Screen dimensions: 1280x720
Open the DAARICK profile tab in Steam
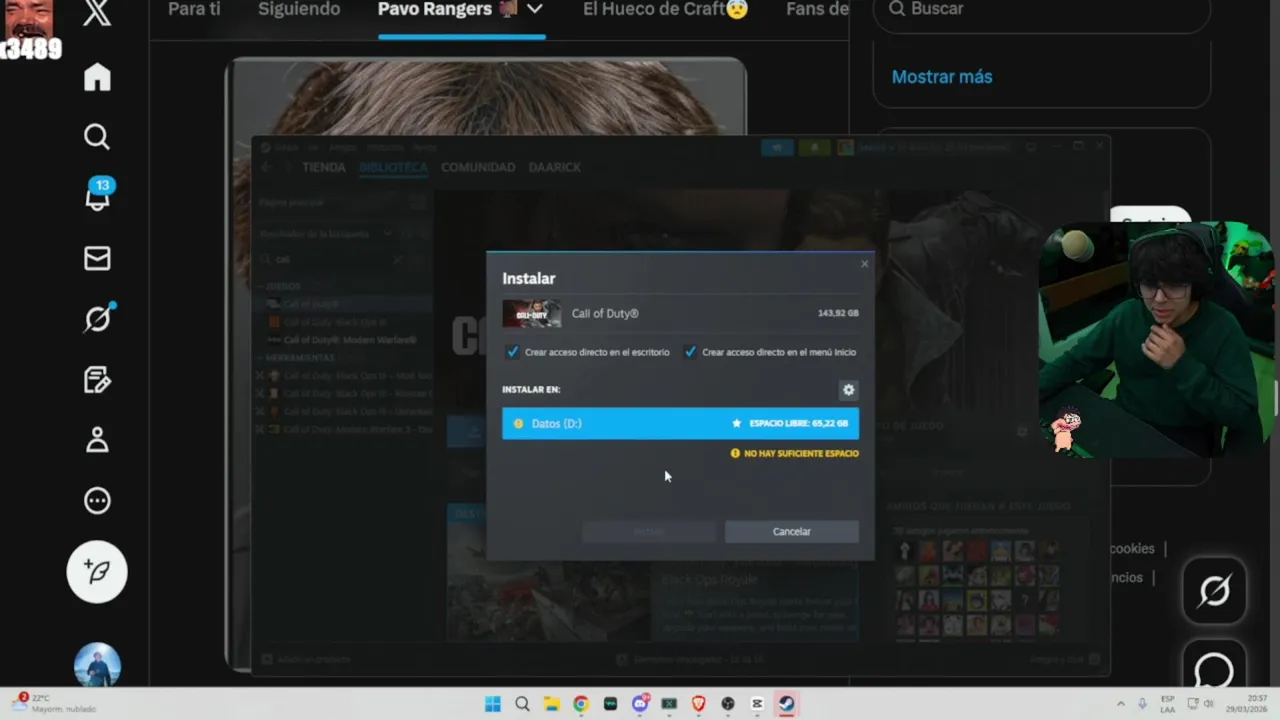[x=554, y=167]
